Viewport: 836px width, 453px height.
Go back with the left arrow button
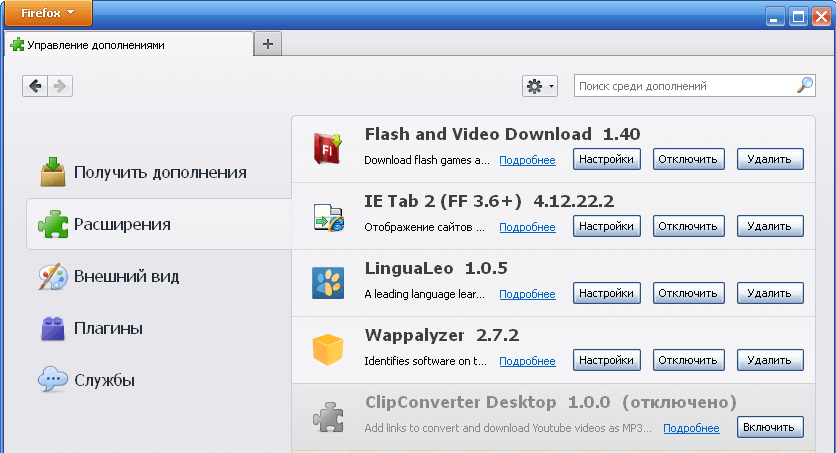tap(35, 86)
